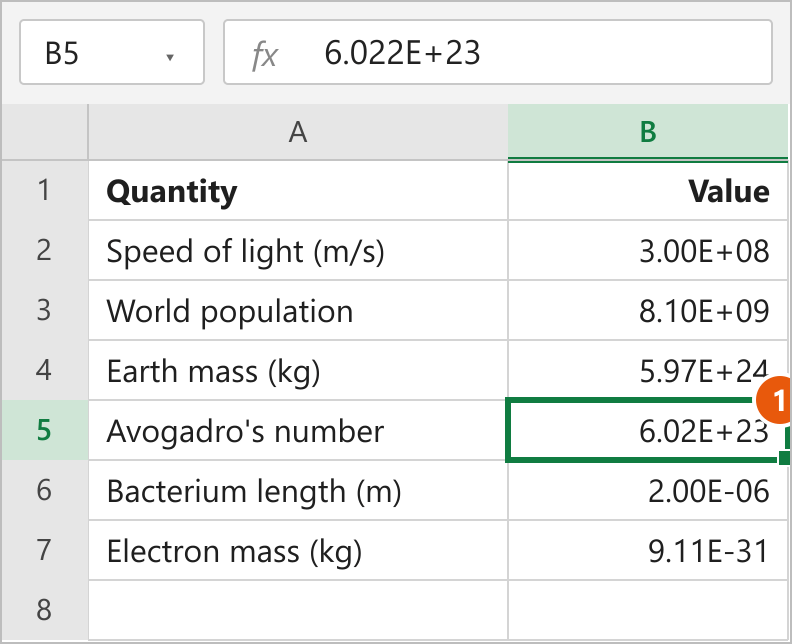
Task: Select row 2 header
Action: pos(44,250)
